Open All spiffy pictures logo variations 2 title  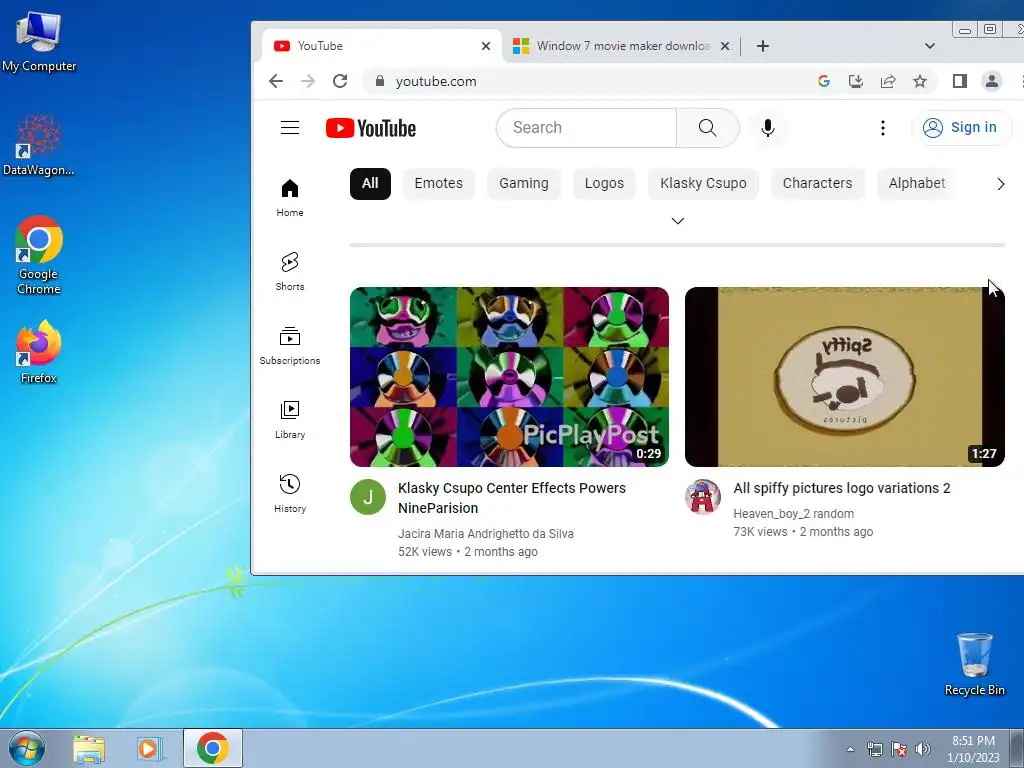tap(842, 488)
